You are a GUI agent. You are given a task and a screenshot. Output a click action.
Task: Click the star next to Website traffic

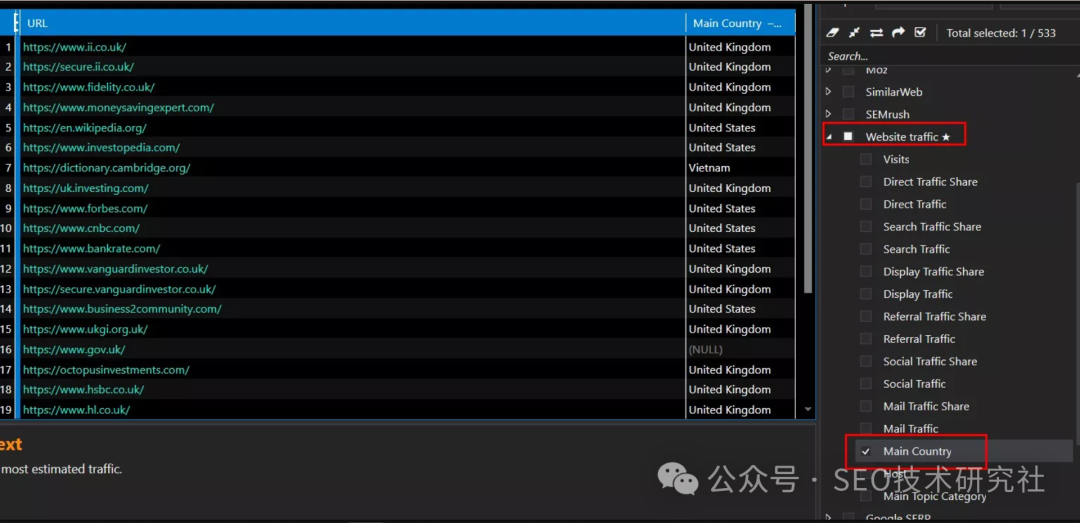(946, 137)
